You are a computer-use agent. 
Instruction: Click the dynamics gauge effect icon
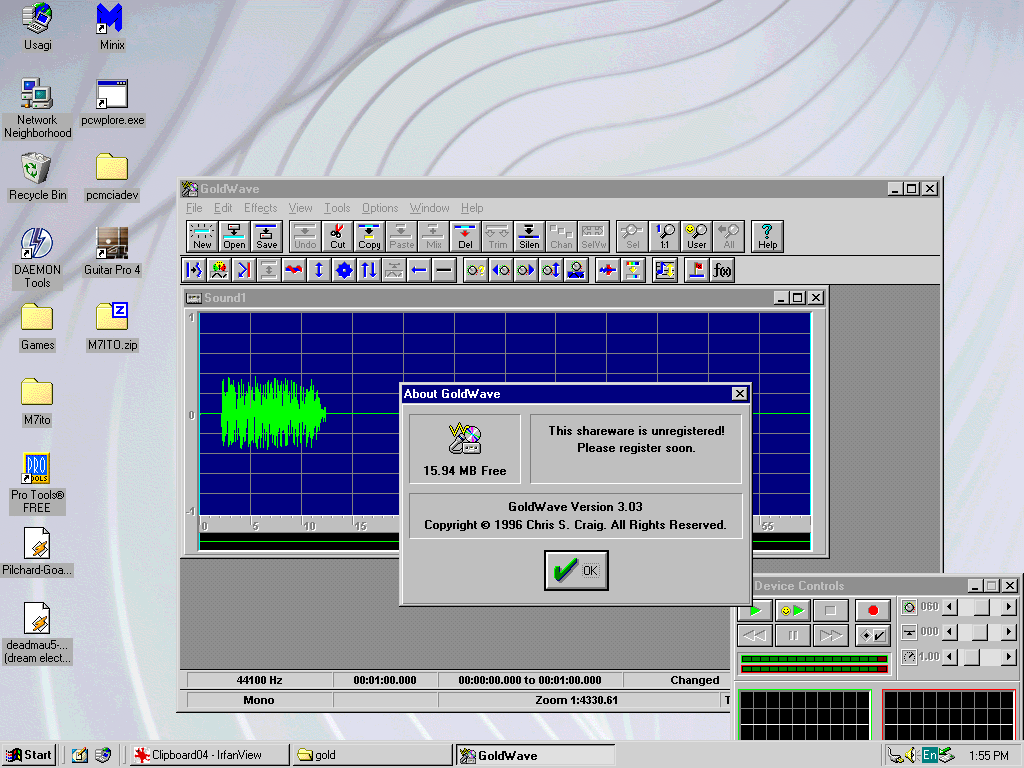[219, 270]
